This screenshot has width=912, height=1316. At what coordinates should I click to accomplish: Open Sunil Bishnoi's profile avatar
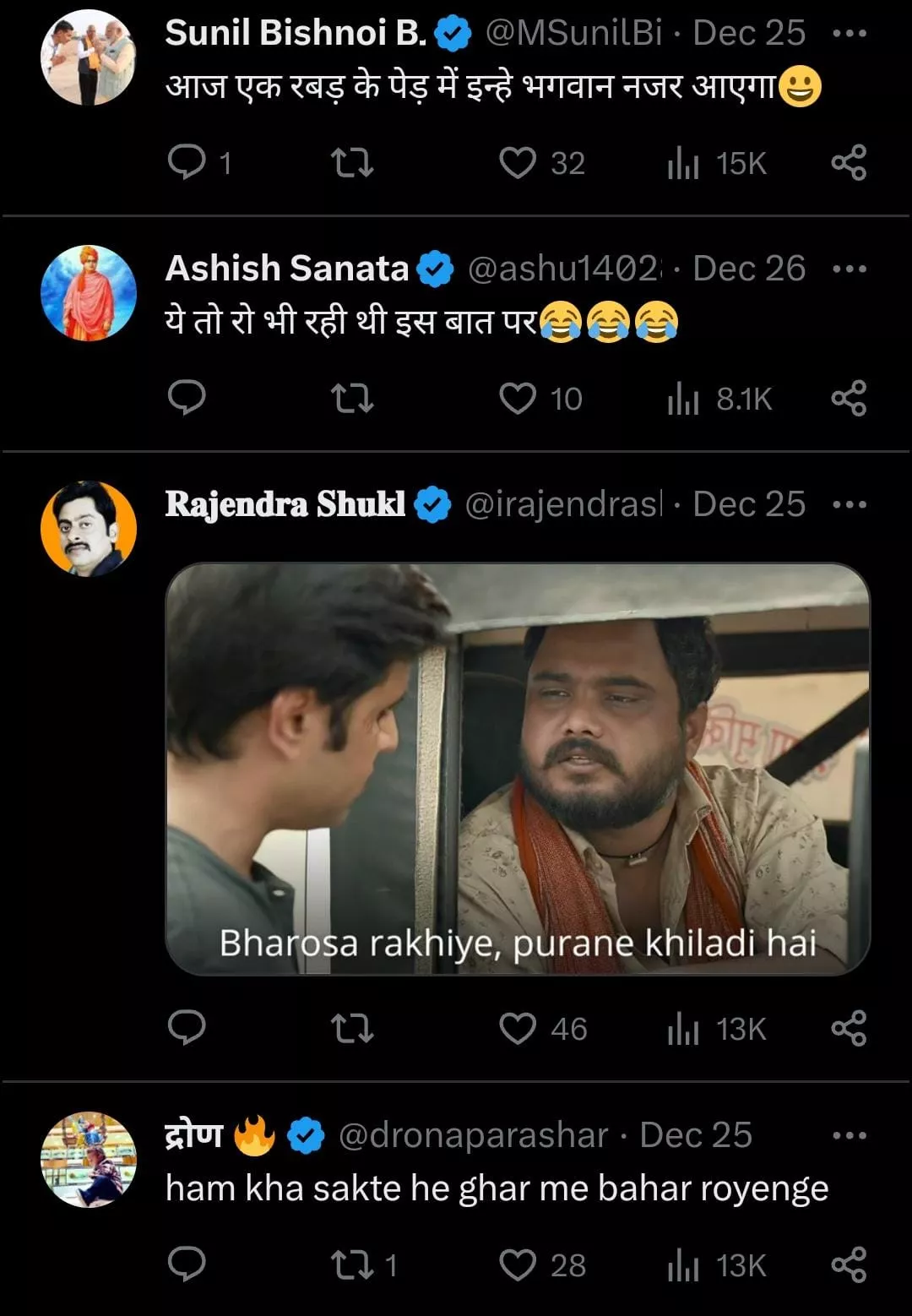click(x=89, y=57)
